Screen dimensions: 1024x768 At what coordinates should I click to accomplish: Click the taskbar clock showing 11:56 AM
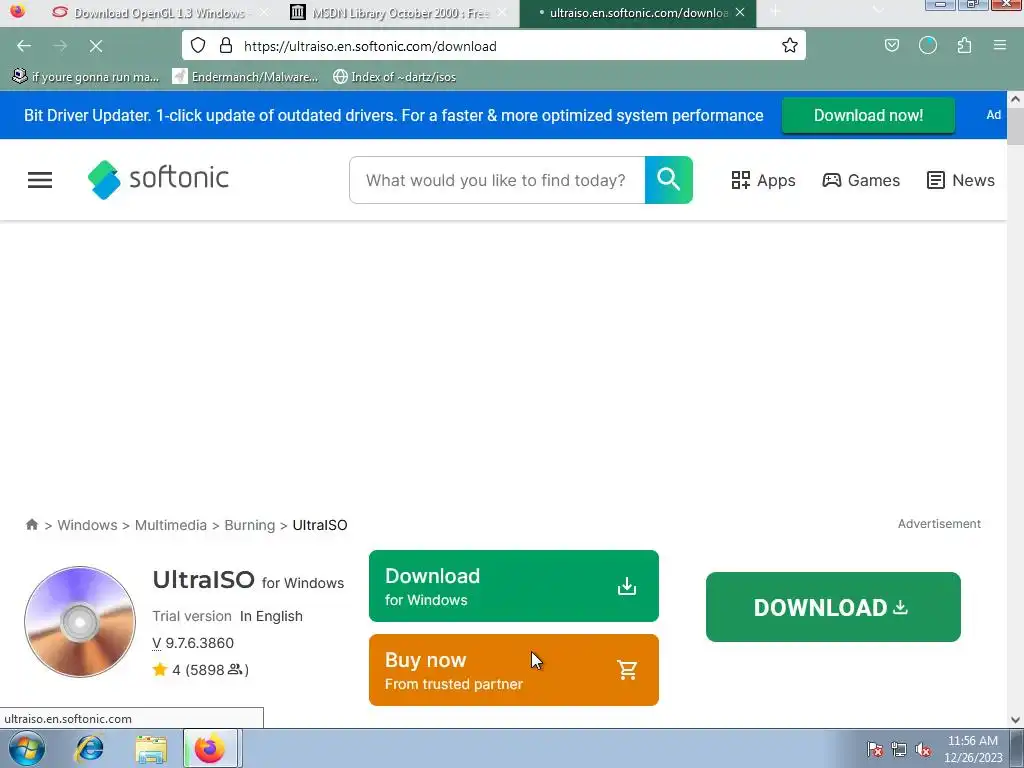(972, 749)
